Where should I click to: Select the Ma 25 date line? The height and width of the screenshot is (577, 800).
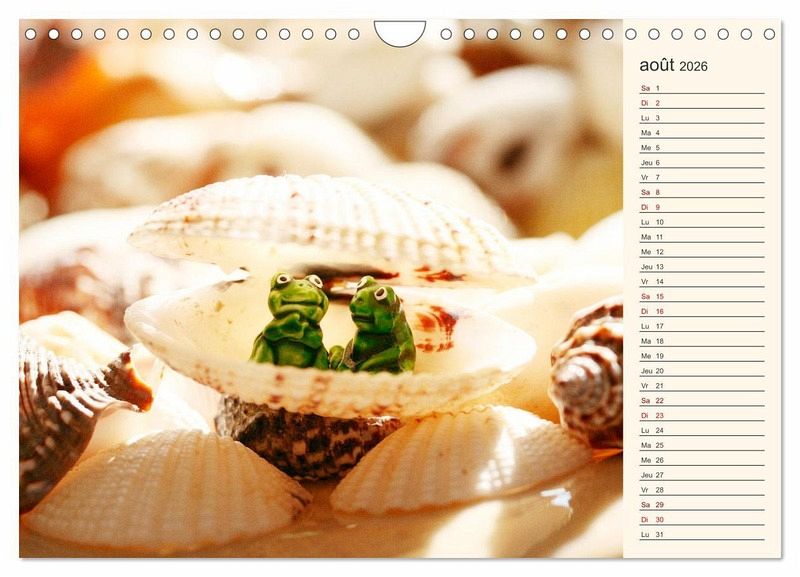coord(701,445)
